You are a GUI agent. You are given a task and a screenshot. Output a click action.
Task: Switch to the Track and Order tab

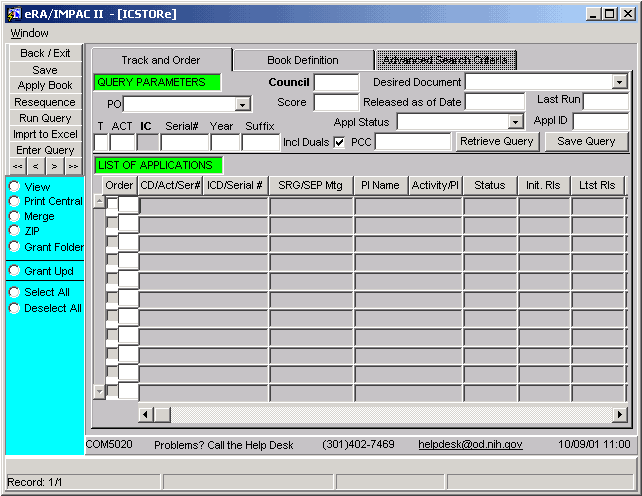click(x=161, y=60)
